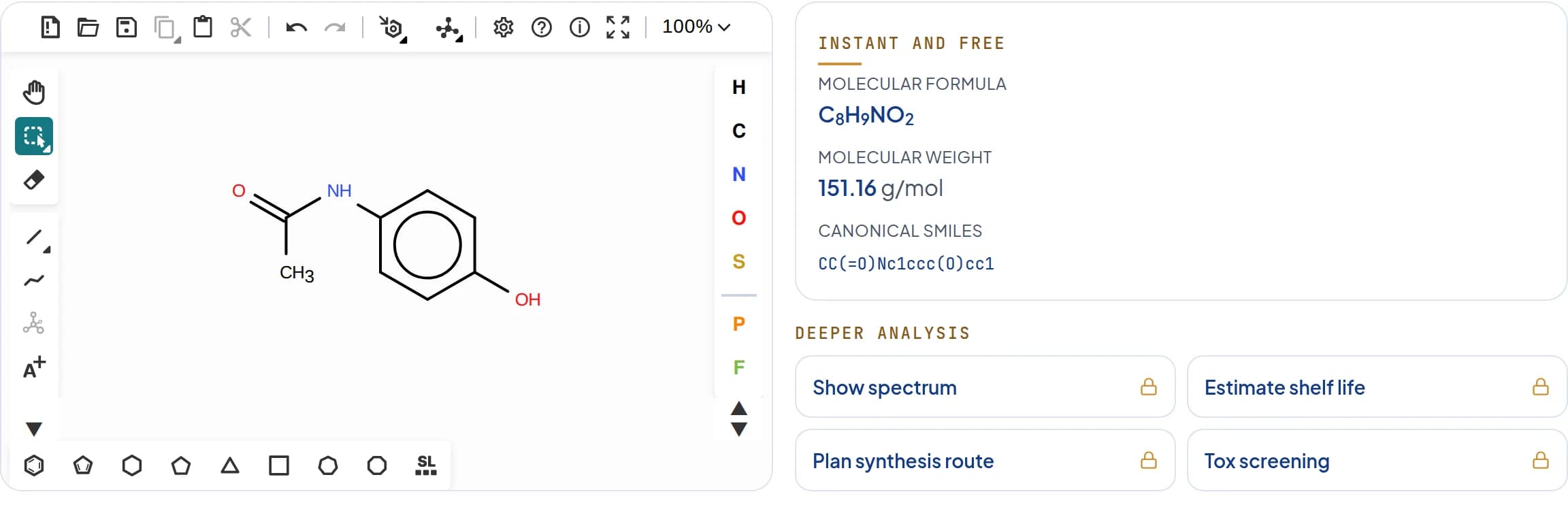Click the Layout clean-up structure icon
The height and width of the screenshot is (524, 1568).
click(449, 29)
